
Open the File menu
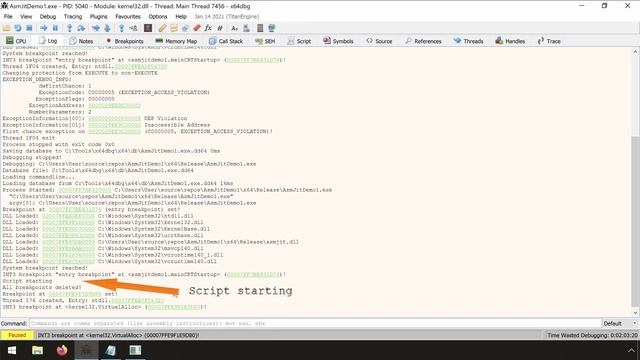click(8, 16)
